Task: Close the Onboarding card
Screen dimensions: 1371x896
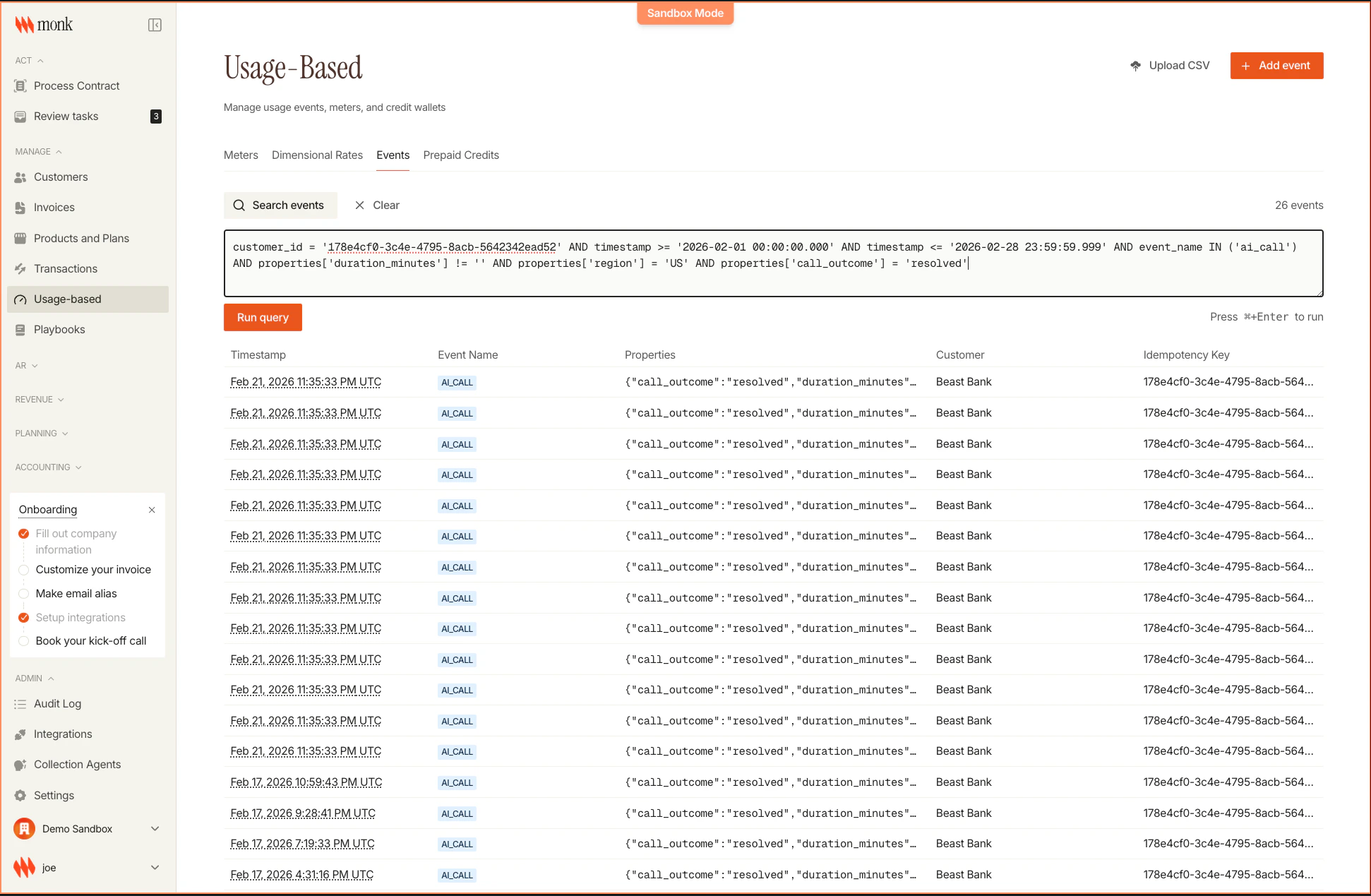Action: pyautogui.click(x=152, y=510)
